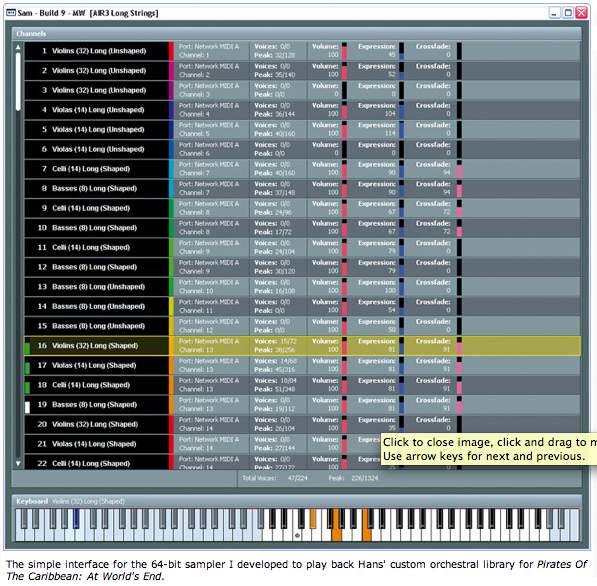Click the Channels panel header
This screenshot has width=597, height=586.
[296, 34]
